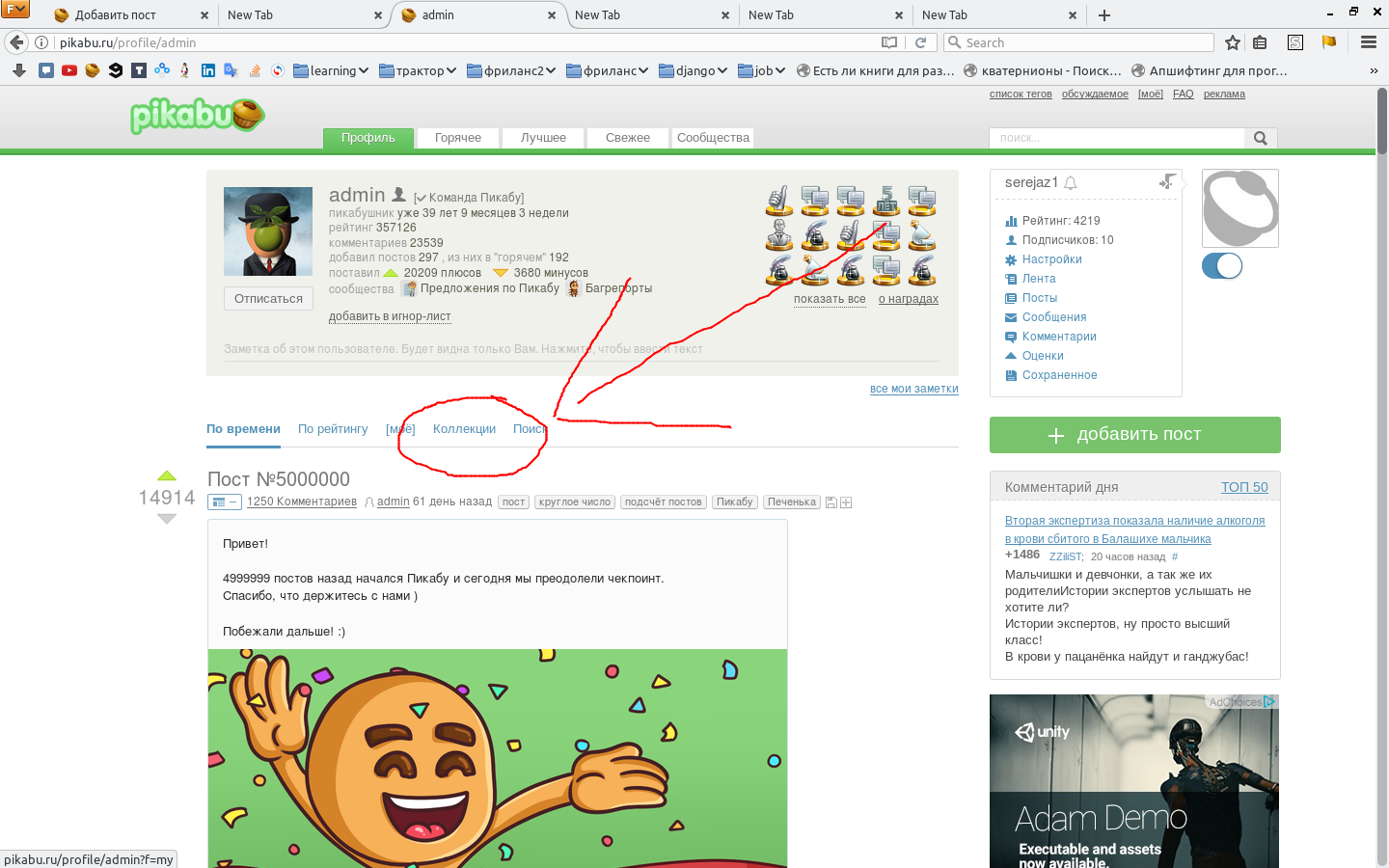Screen dimensions: 1389x868
Task: Click the Pikabu search input field
Action: pyautogui.click(x=1116, y=138)
